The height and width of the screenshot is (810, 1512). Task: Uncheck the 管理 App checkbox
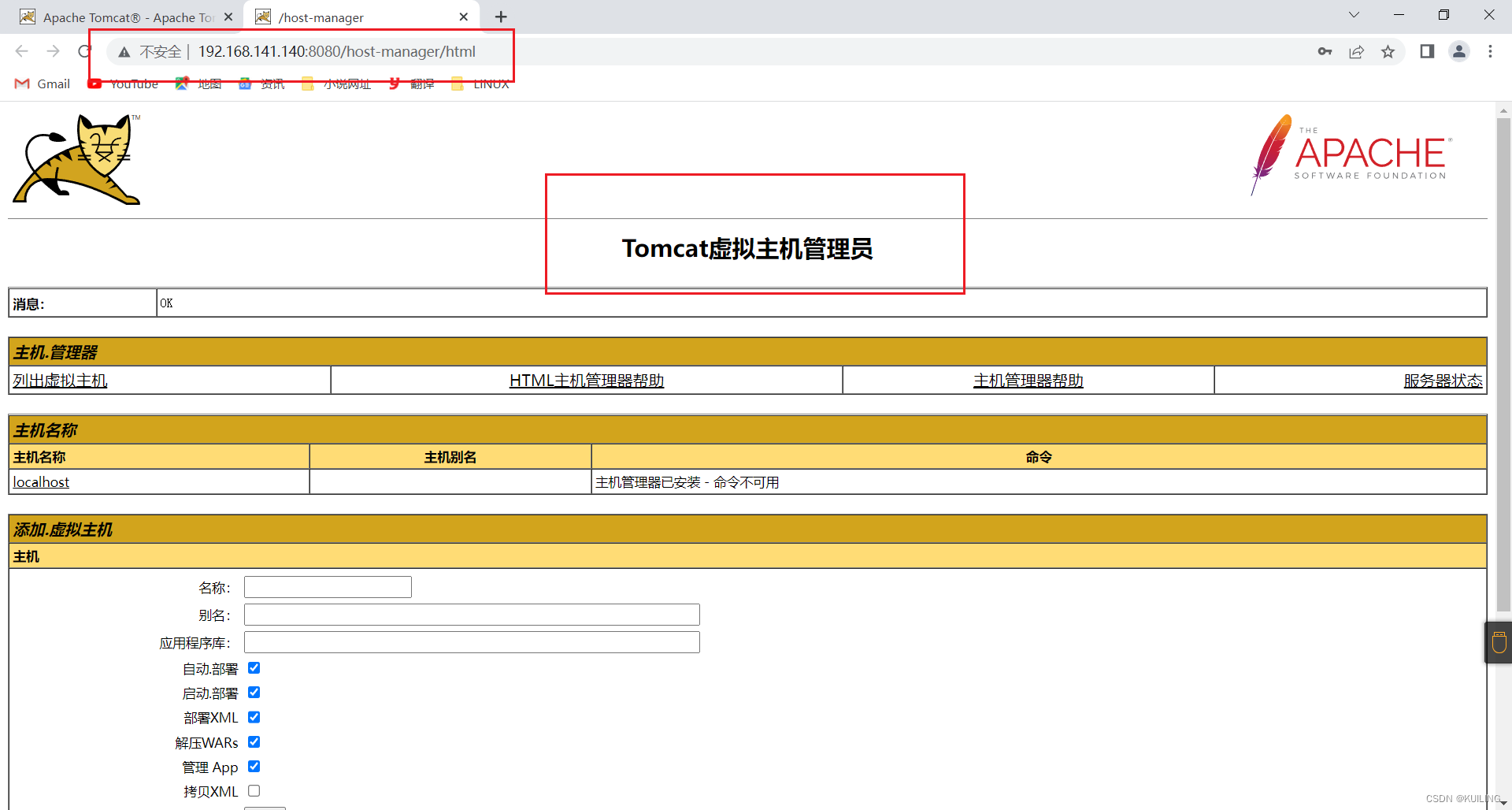pyautogui.click(x=254, y=767)
